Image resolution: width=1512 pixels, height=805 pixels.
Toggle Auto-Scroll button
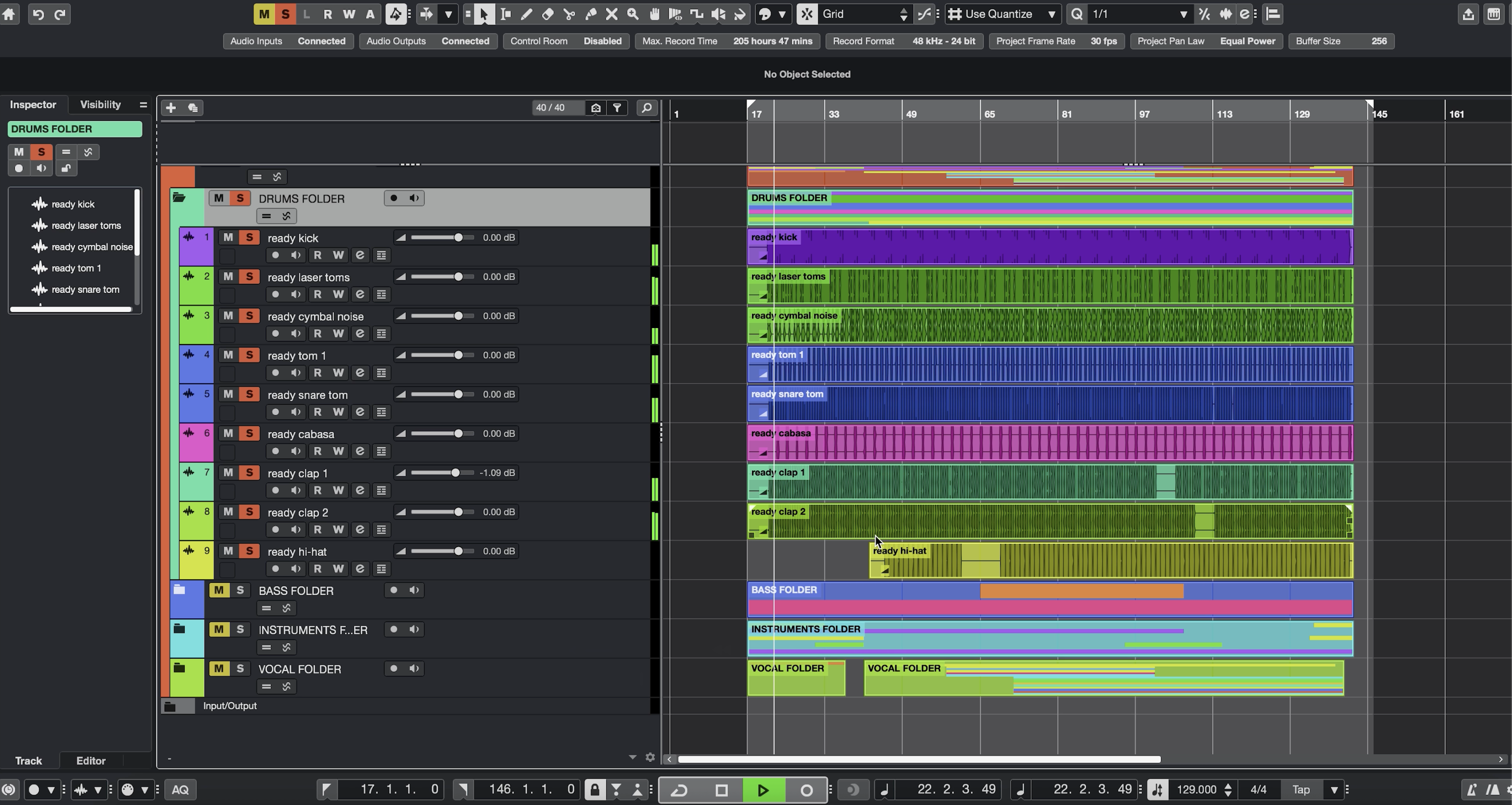427,14
